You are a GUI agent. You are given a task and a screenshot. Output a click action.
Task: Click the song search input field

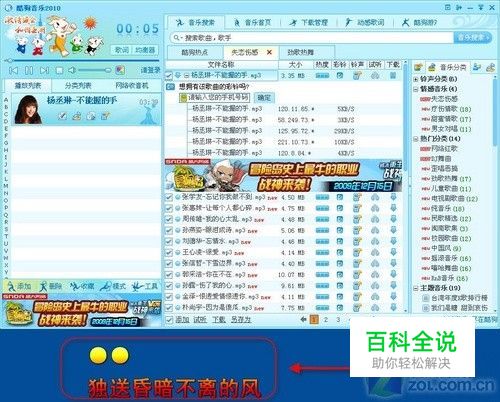click(312, 38)
